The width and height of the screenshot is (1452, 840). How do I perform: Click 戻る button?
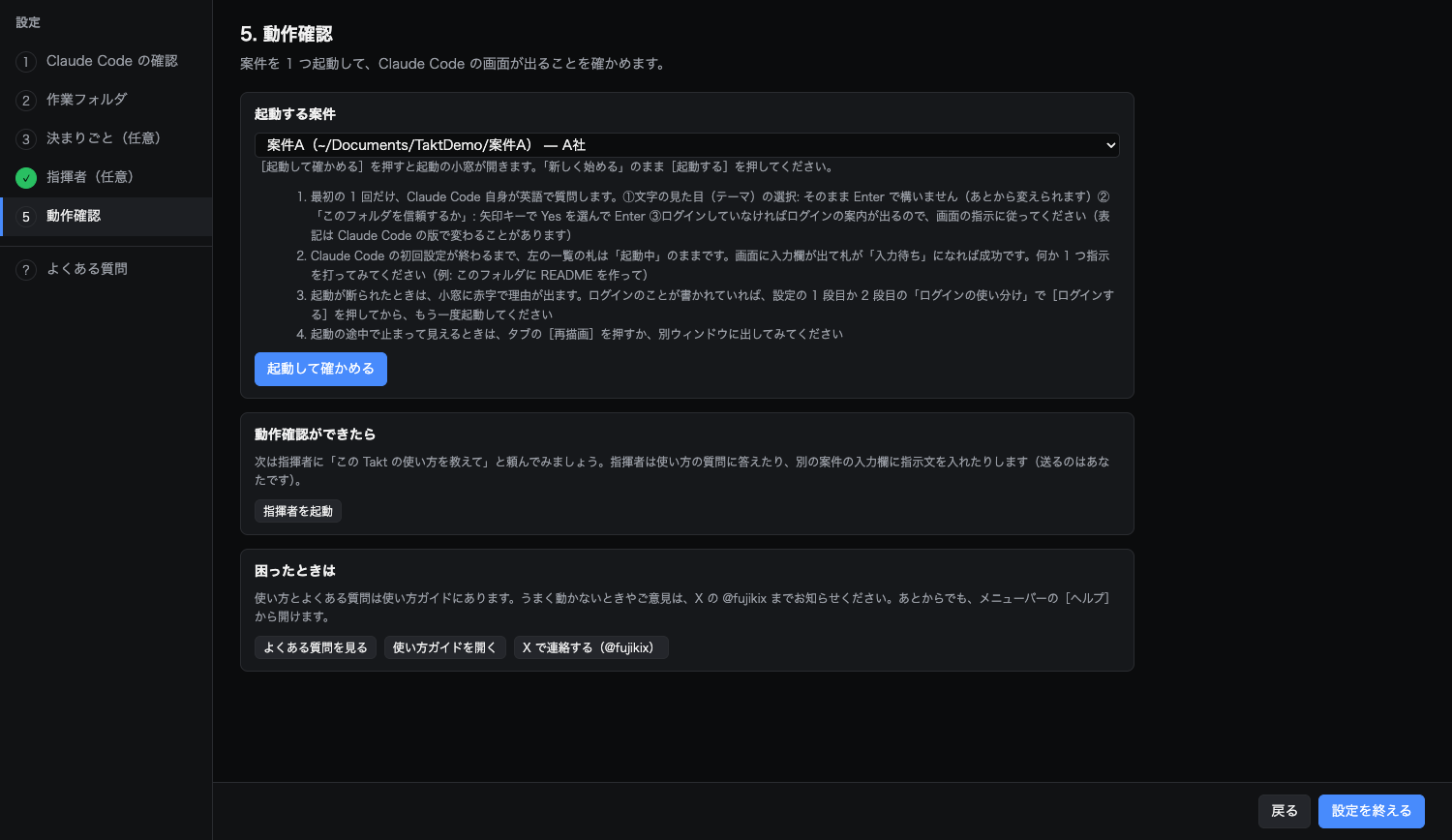[x=1285, y=811]
